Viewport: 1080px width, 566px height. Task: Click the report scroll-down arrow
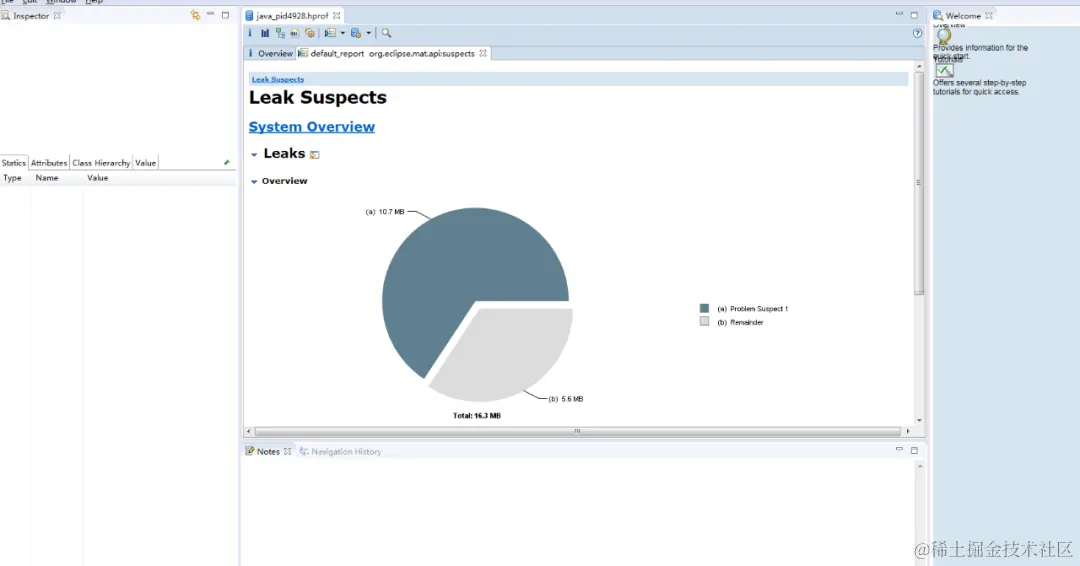(919, 420)
